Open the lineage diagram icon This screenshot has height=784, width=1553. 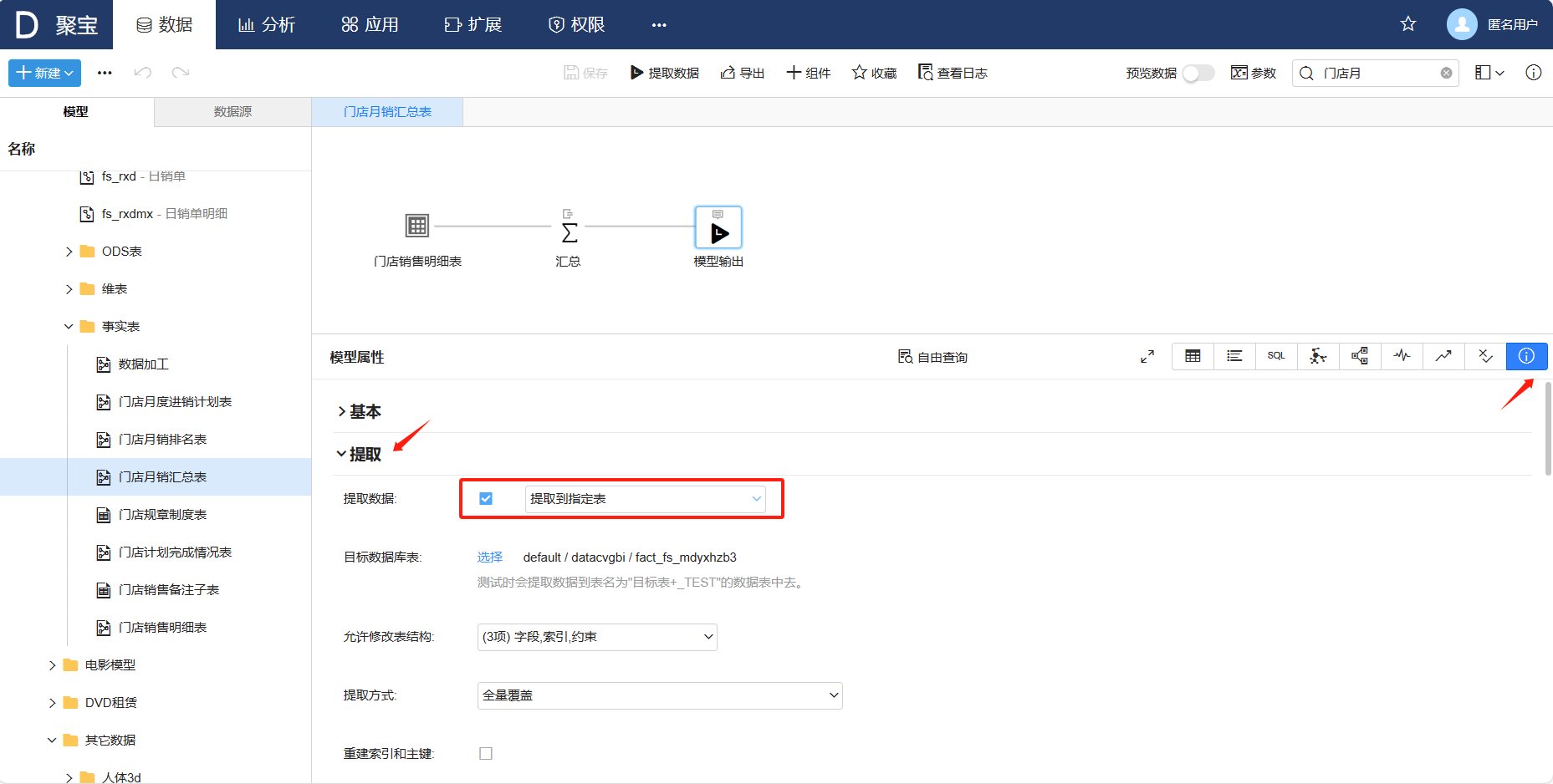coord(1360,356)
